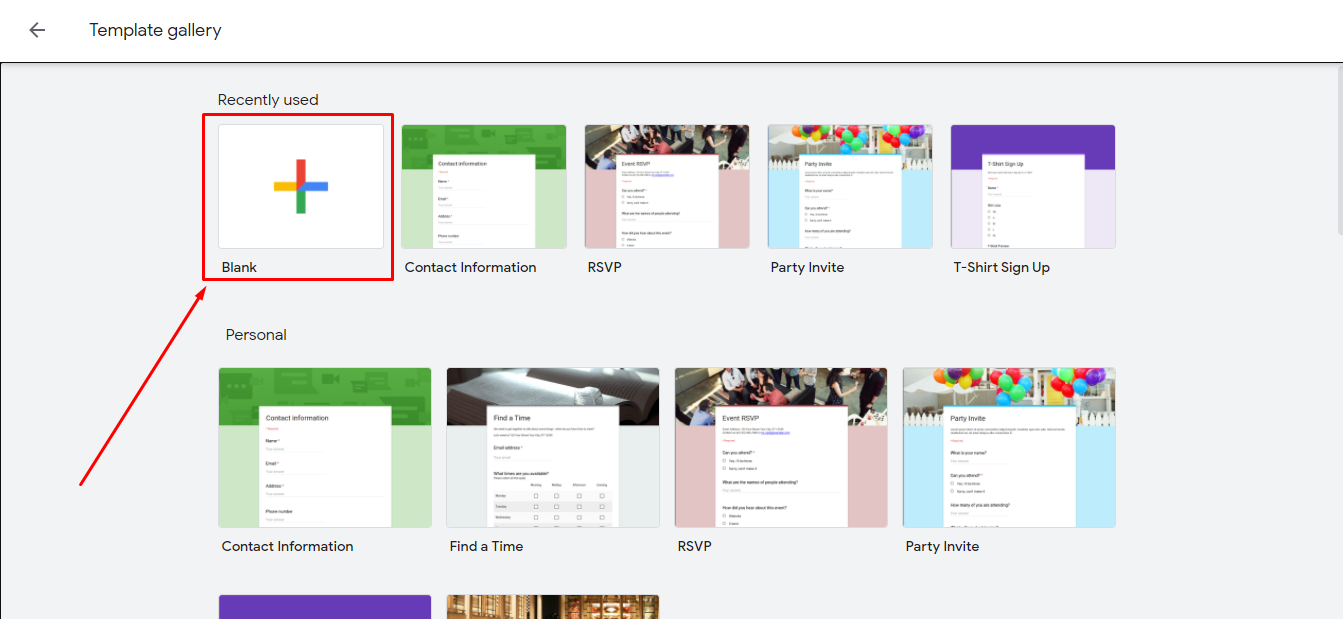
Task: Click the Personal section heading
Action: coord(256,335)
